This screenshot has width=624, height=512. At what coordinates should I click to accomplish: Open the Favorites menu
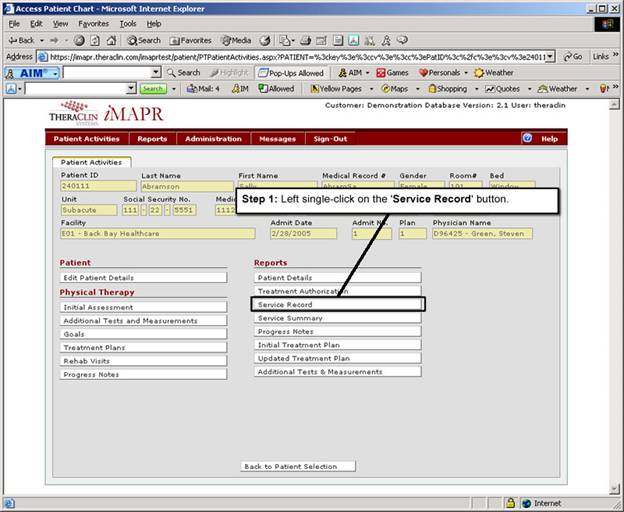coord(93,23)
